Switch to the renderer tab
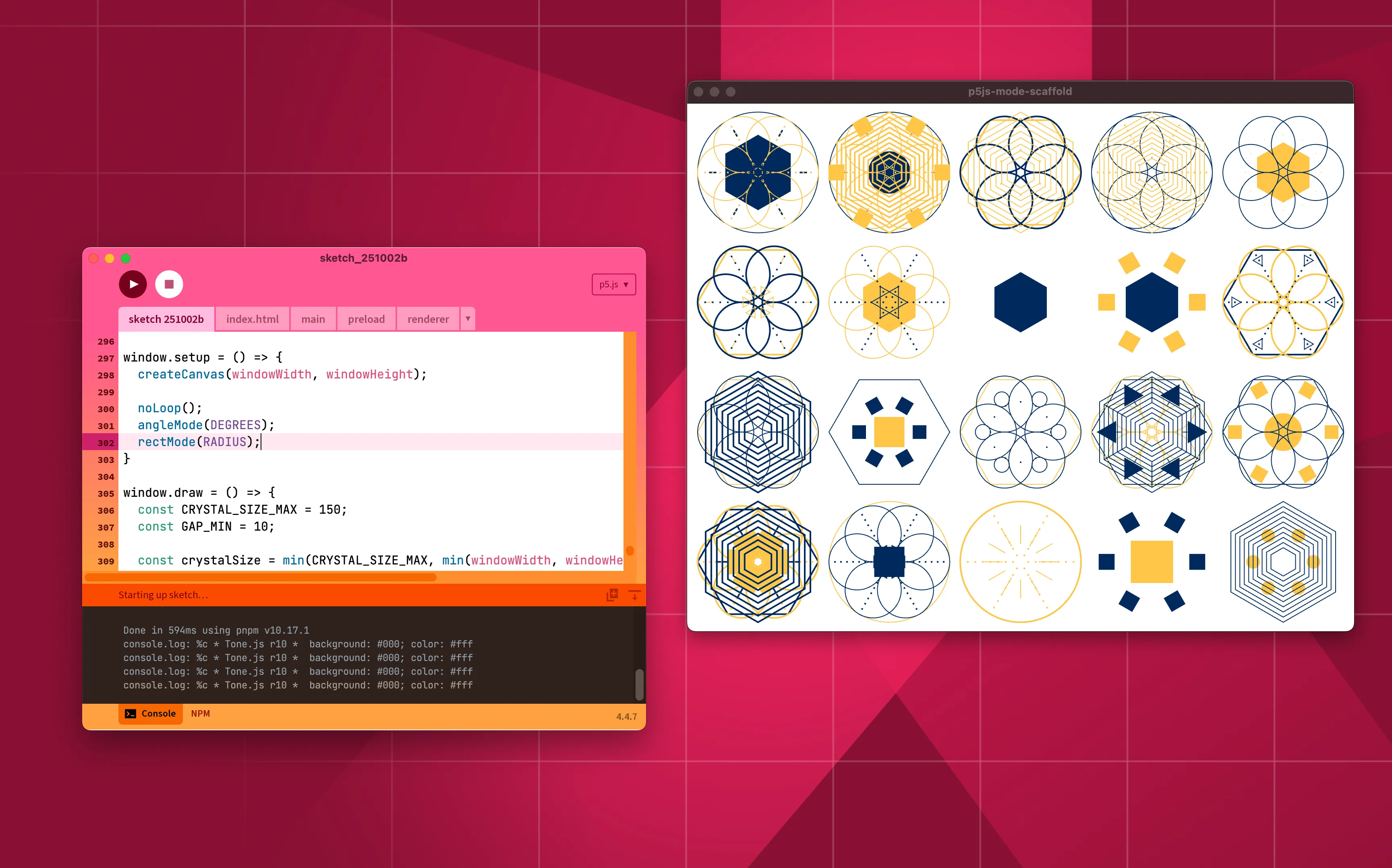 pyautogui.click(x=428, y=319)
